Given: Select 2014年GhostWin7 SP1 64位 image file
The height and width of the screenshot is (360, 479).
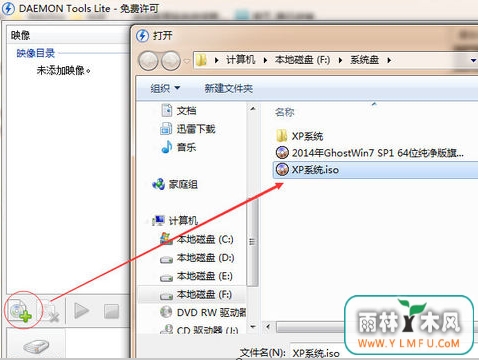Looking at the screenshot, I should (x=370, y=153).
